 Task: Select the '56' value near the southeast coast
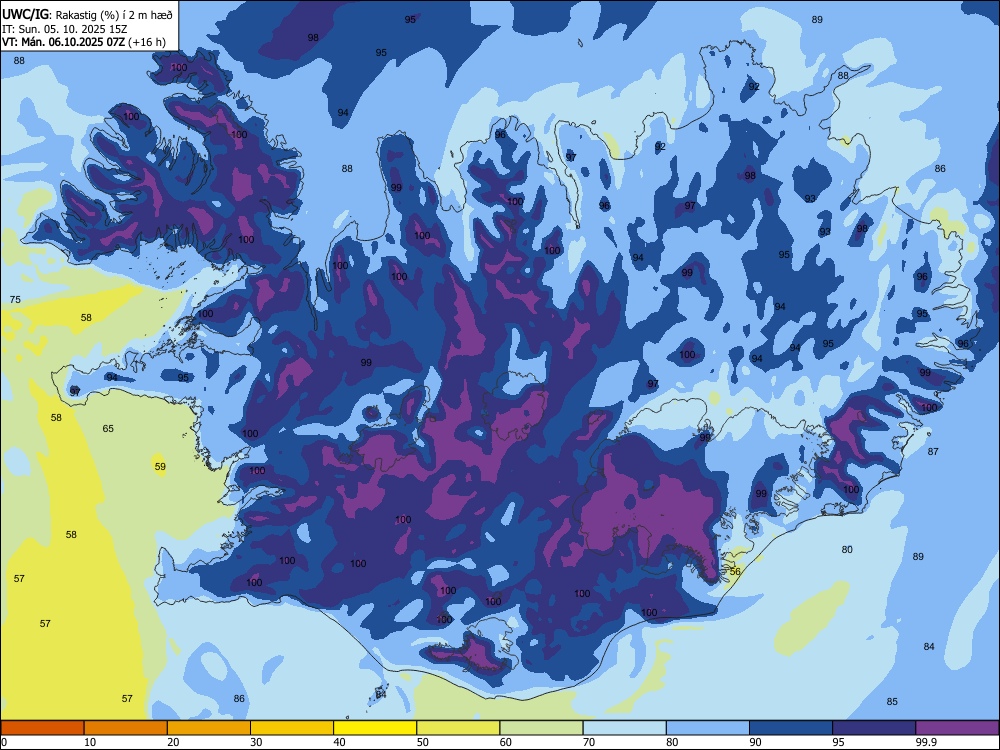[735, 571]
